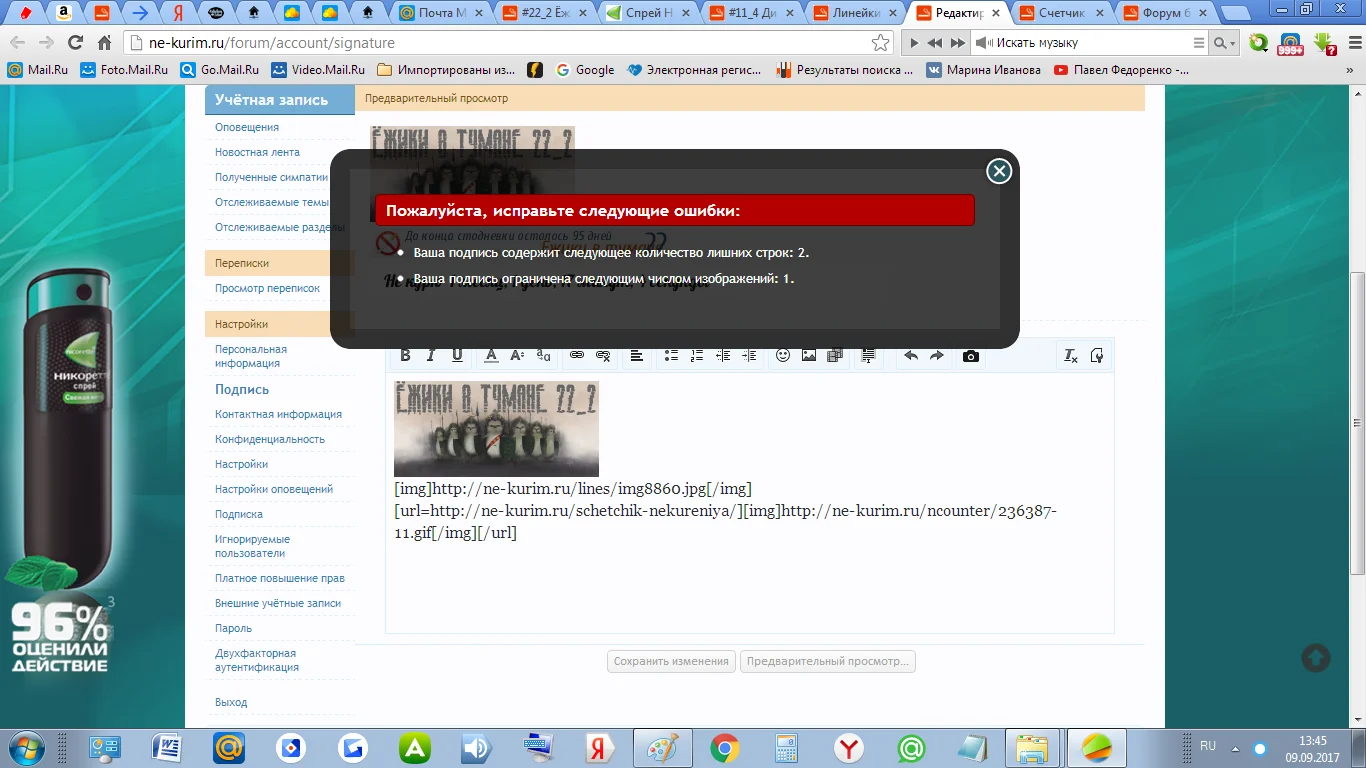
Task: Open Оповещения in account sidebar
Action: point(247,127)
